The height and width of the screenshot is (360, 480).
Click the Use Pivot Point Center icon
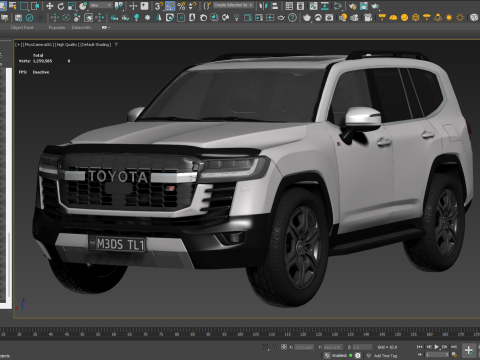coord(119,6)
